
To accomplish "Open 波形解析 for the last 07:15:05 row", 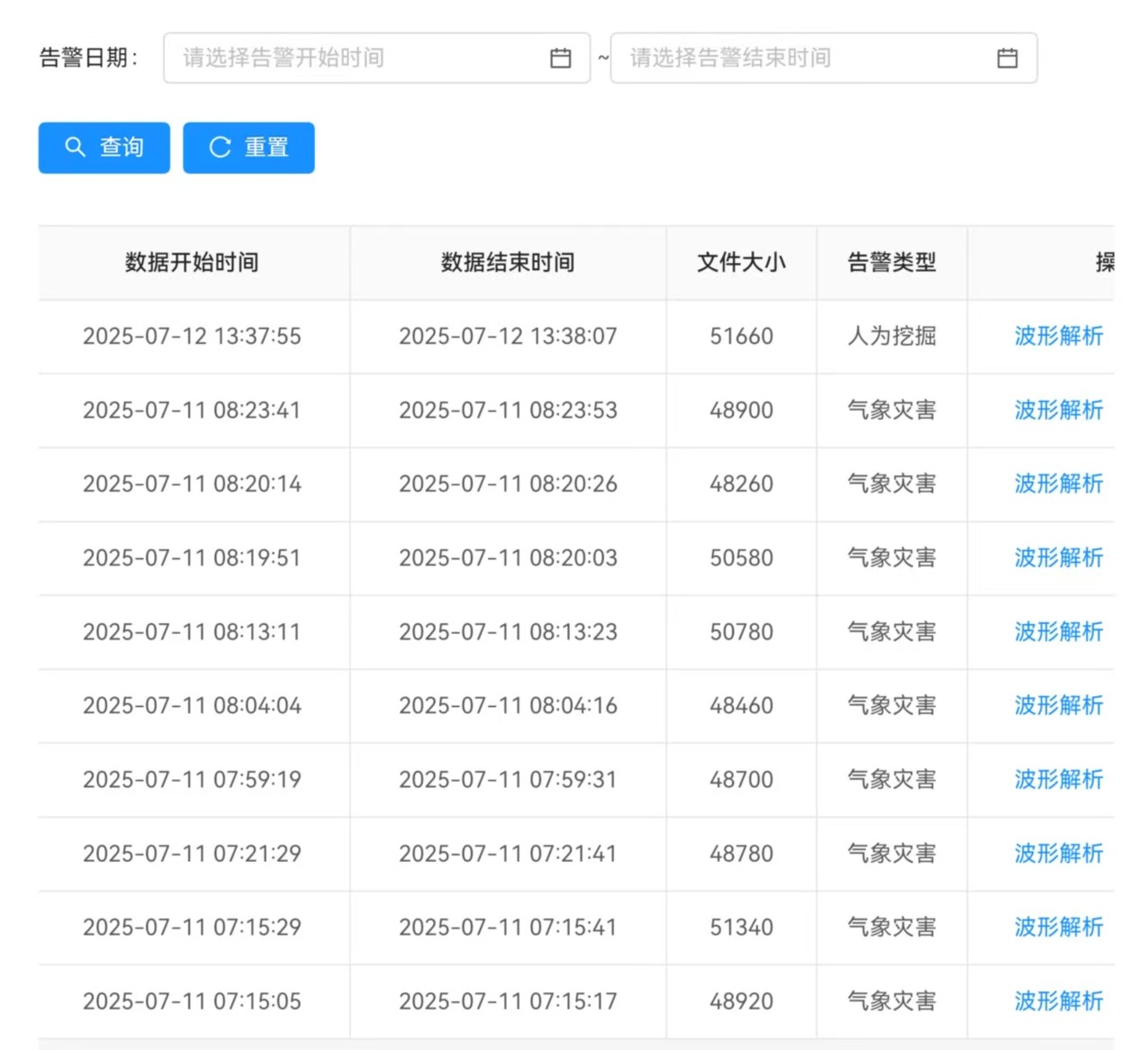I will click(x=1059, y=1000).
